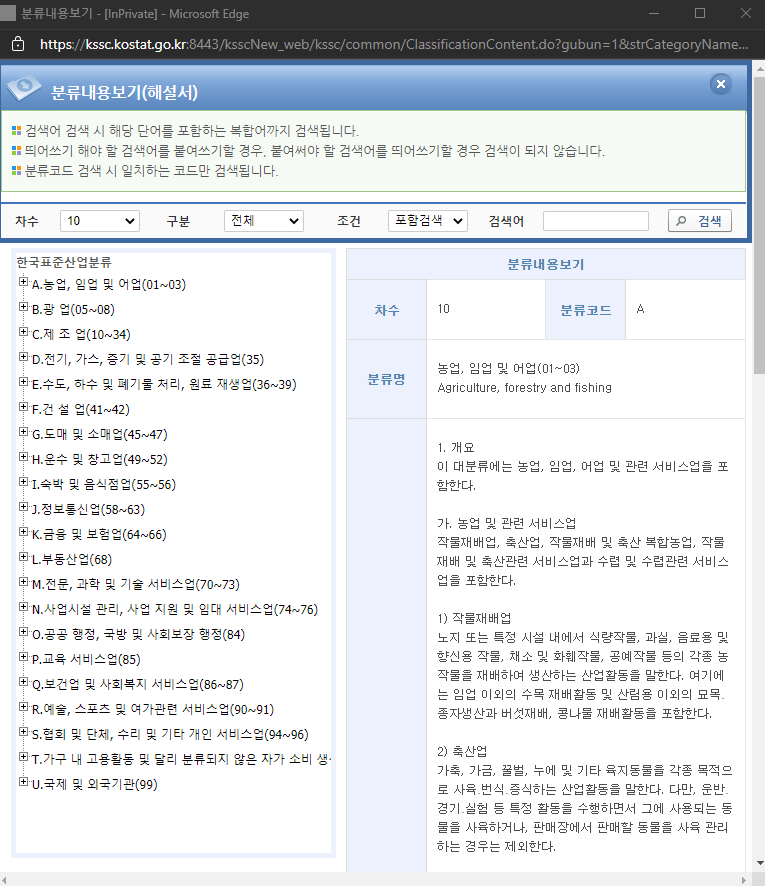
Task: Expand plus icon for O.공공 행정, 국방
Action: (23, 631)
